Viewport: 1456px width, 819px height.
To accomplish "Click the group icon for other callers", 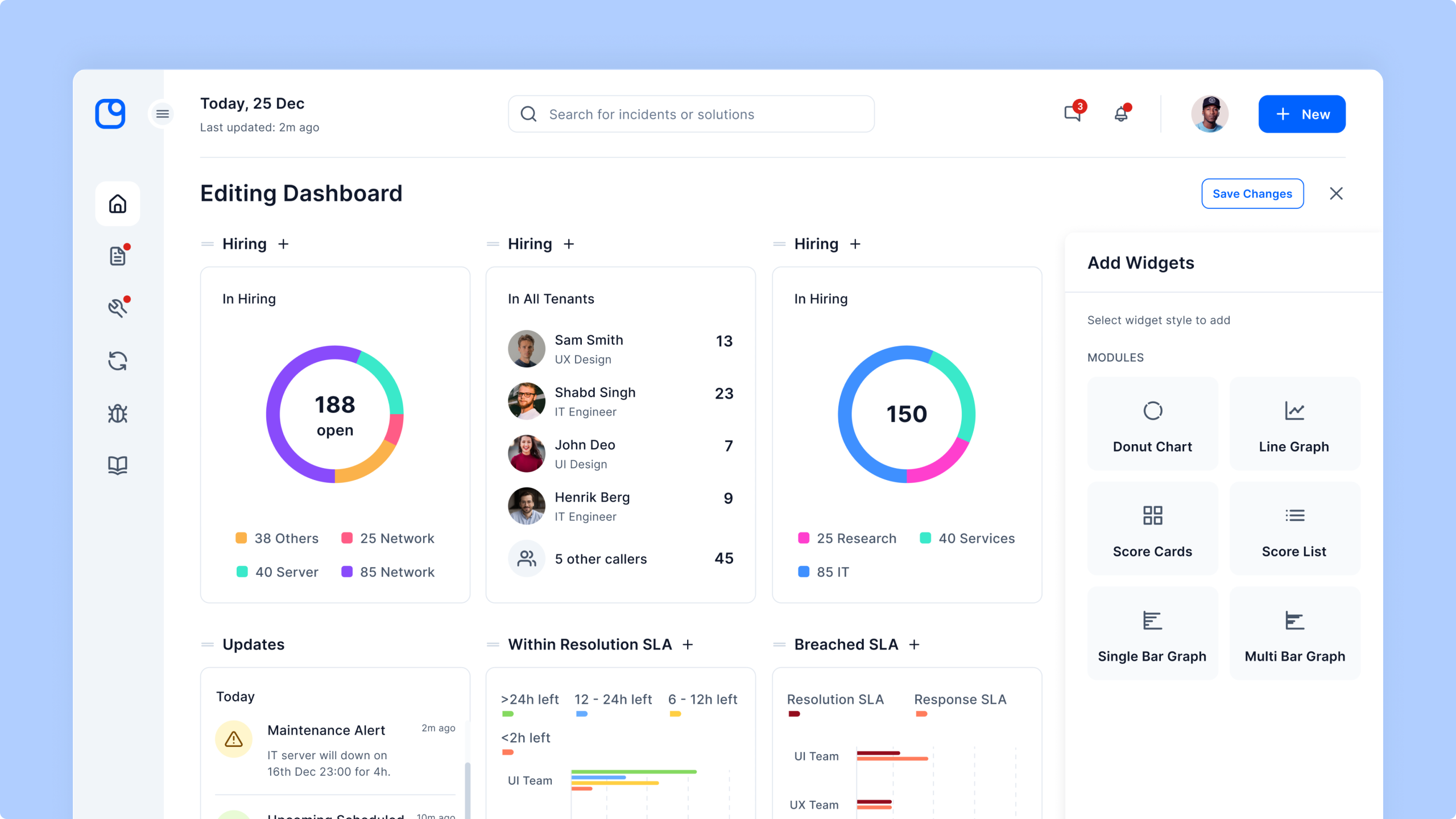I will pos(527,559).
